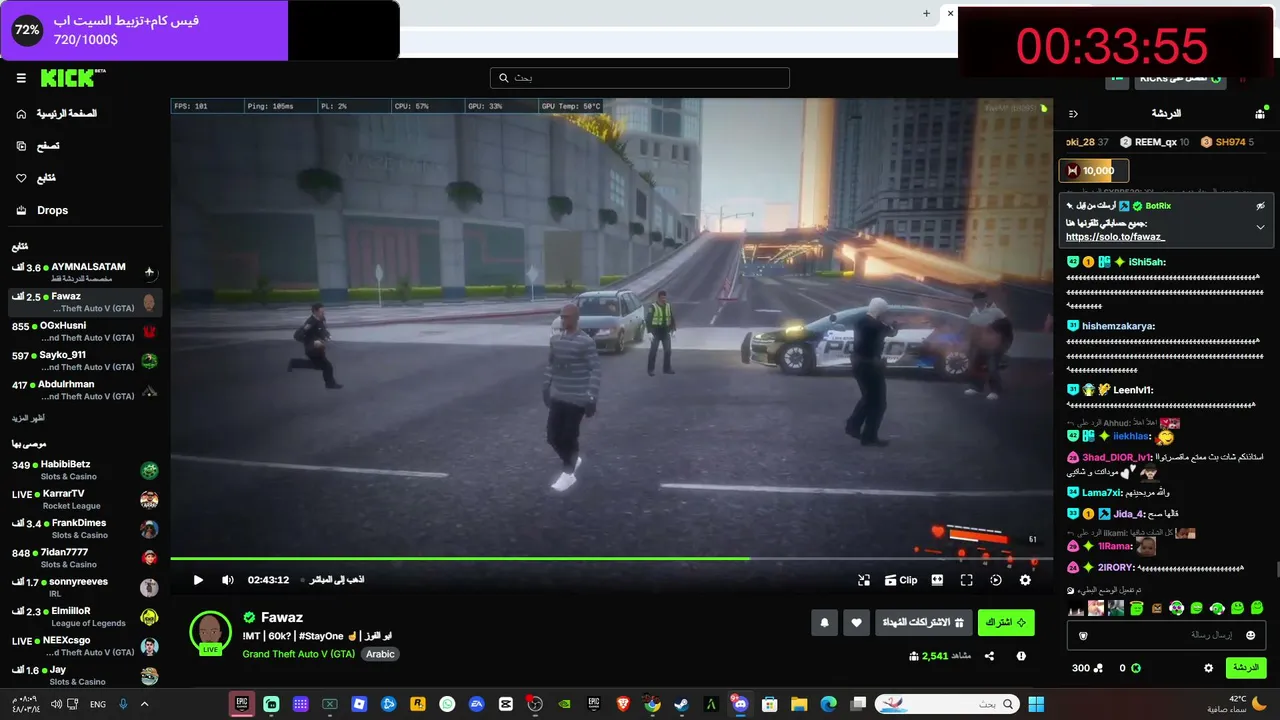
Task: Open the playback speed control icon
Action: tap(996, 580)
